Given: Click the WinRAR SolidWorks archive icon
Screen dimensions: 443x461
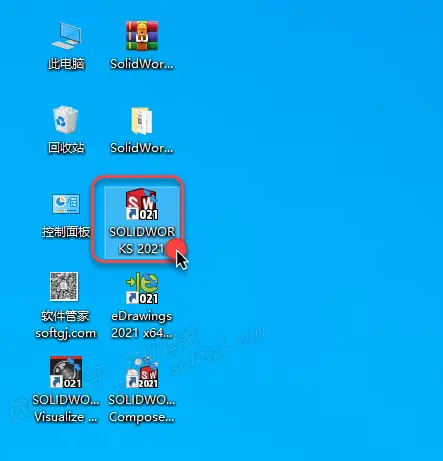Looking at the screenshot, I should (142, 36).
